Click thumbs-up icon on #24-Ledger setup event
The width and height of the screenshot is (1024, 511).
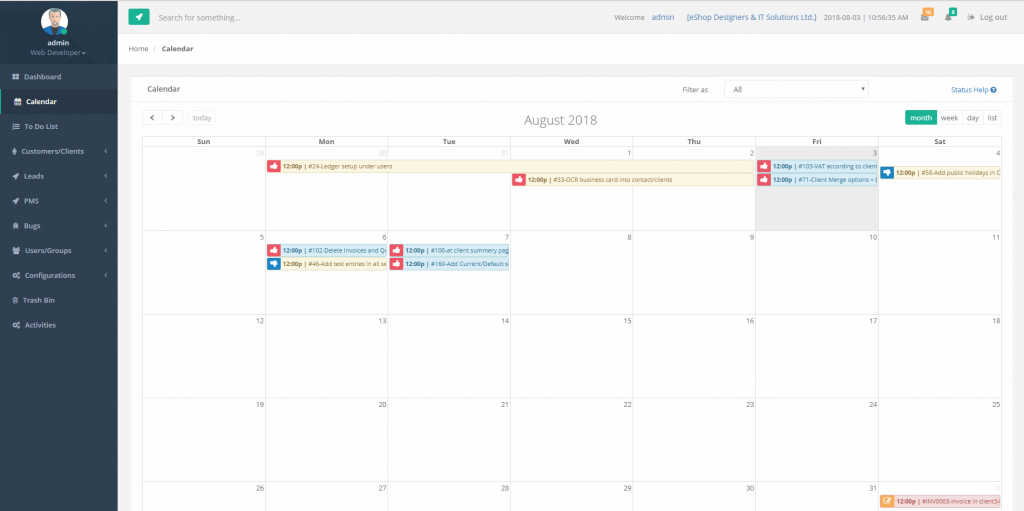coord(274,166)
